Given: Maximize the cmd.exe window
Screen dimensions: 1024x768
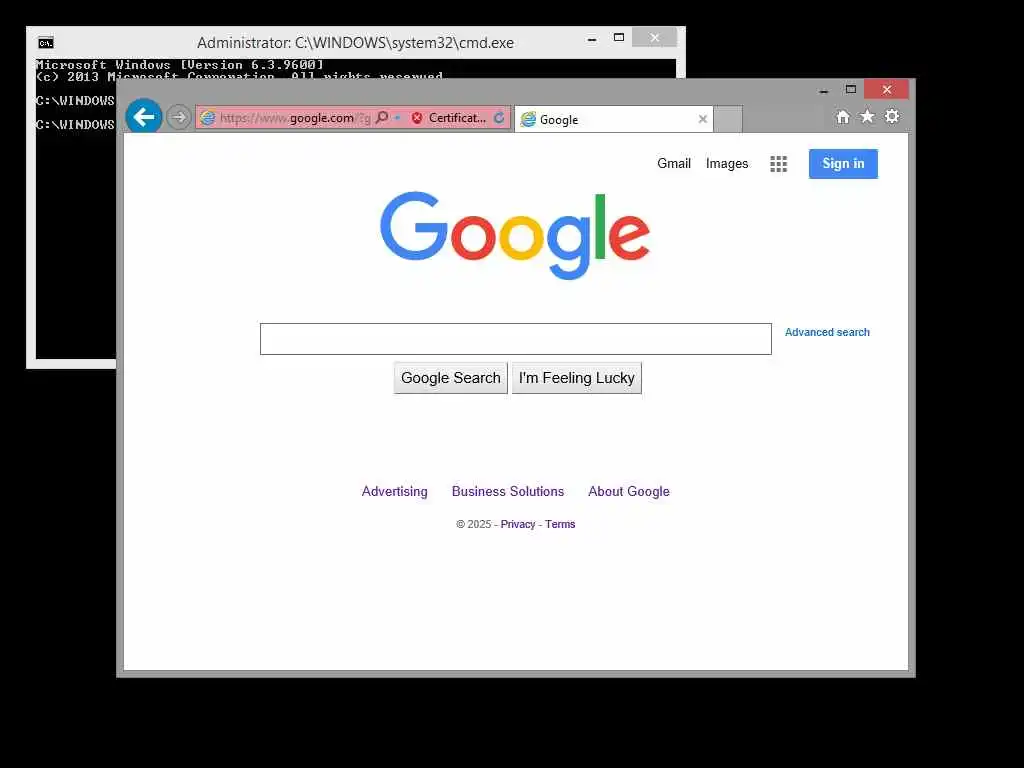Looking at the screenshot, I should [x=619, y=38].
